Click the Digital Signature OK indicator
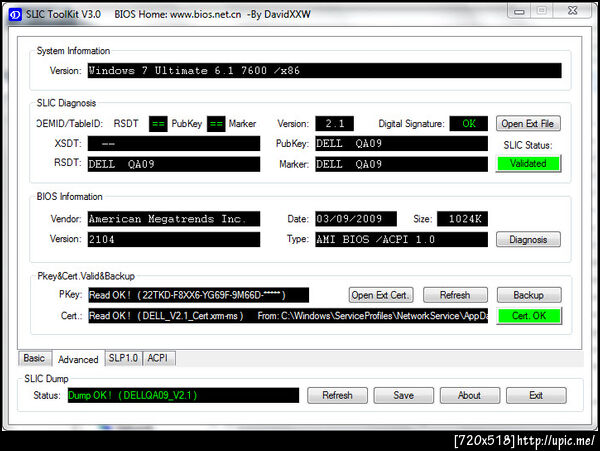 [469, 124]
